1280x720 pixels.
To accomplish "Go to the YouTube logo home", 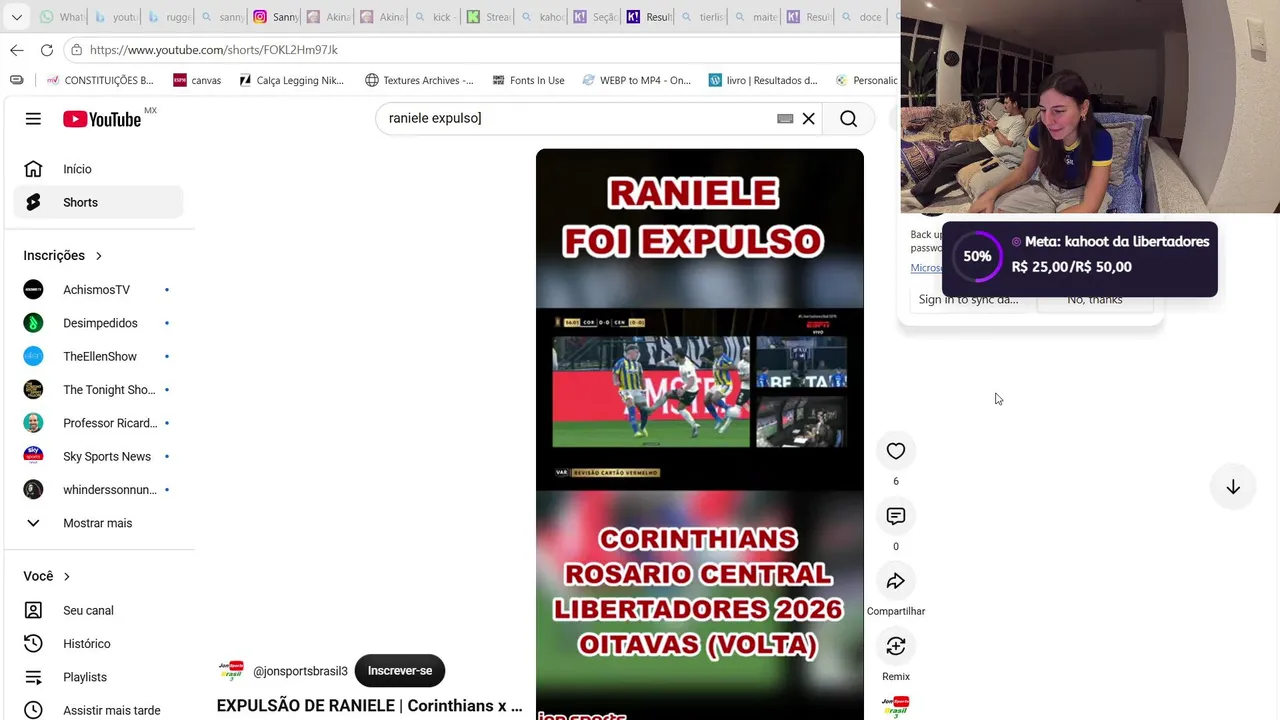I will (x=102, y=119).
